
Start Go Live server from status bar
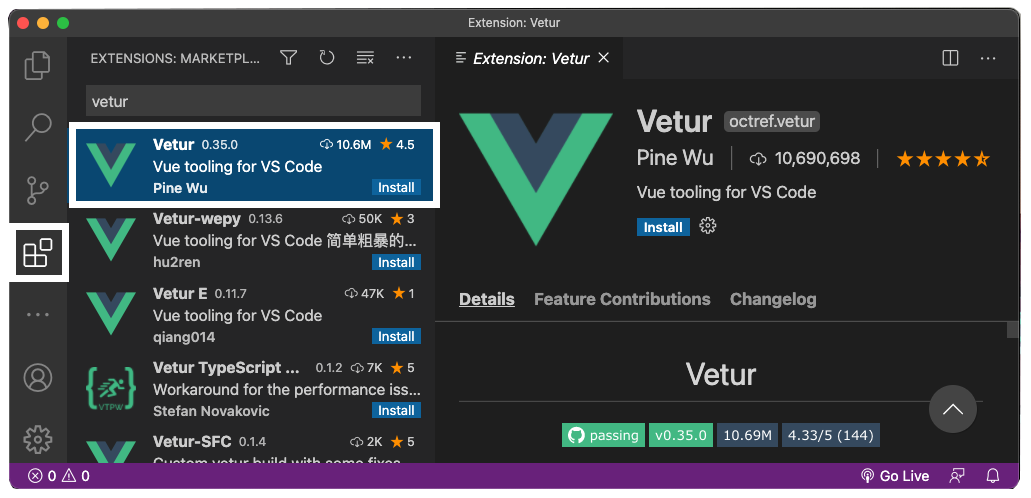click(x=895, y=476)
